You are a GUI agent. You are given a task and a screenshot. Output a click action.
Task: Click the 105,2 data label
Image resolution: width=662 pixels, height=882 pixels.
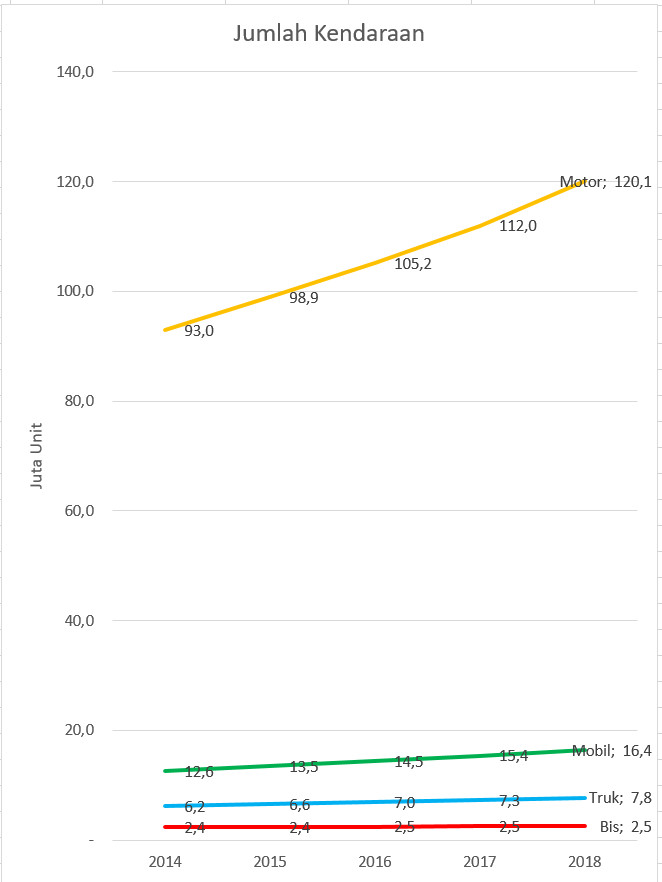coord(413,264)
